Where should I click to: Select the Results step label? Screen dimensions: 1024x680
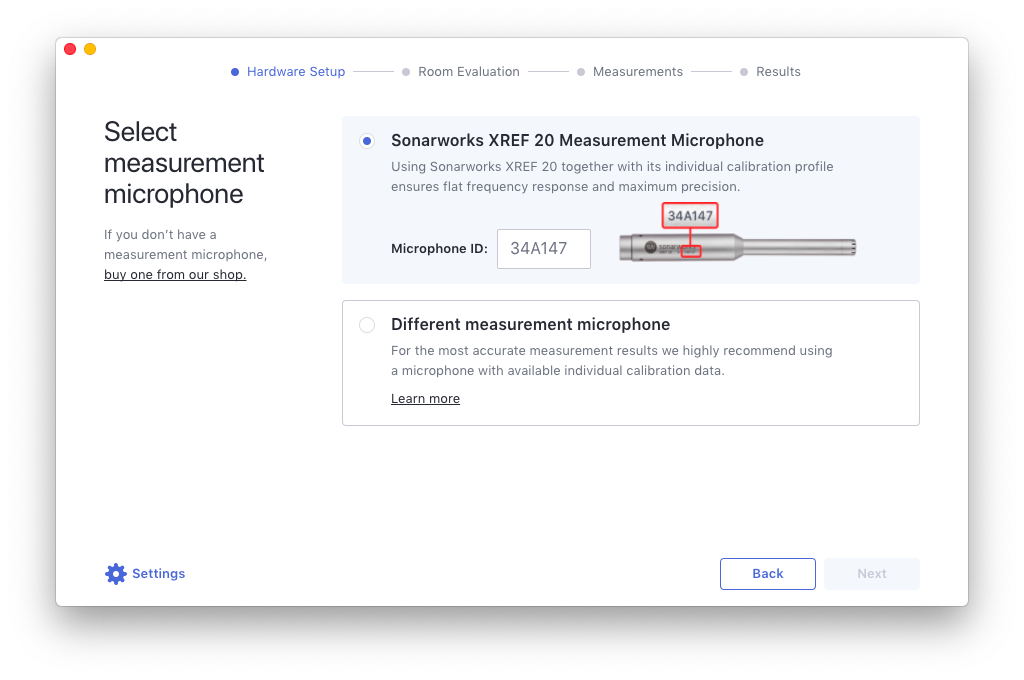[778, 72]
